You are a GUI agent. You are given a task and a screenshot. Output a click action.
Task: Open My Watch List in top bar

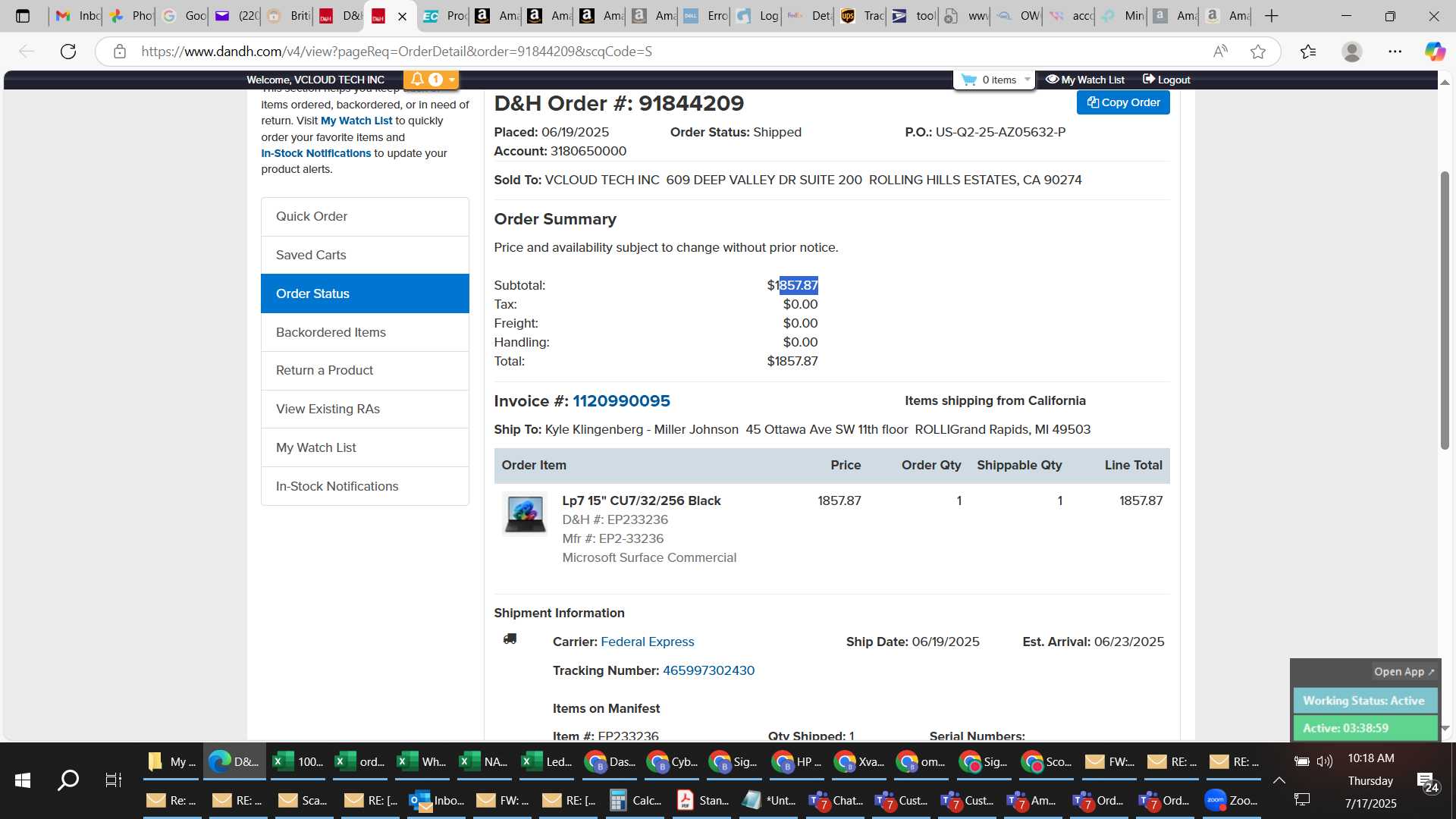click(x=1084, y=80)
